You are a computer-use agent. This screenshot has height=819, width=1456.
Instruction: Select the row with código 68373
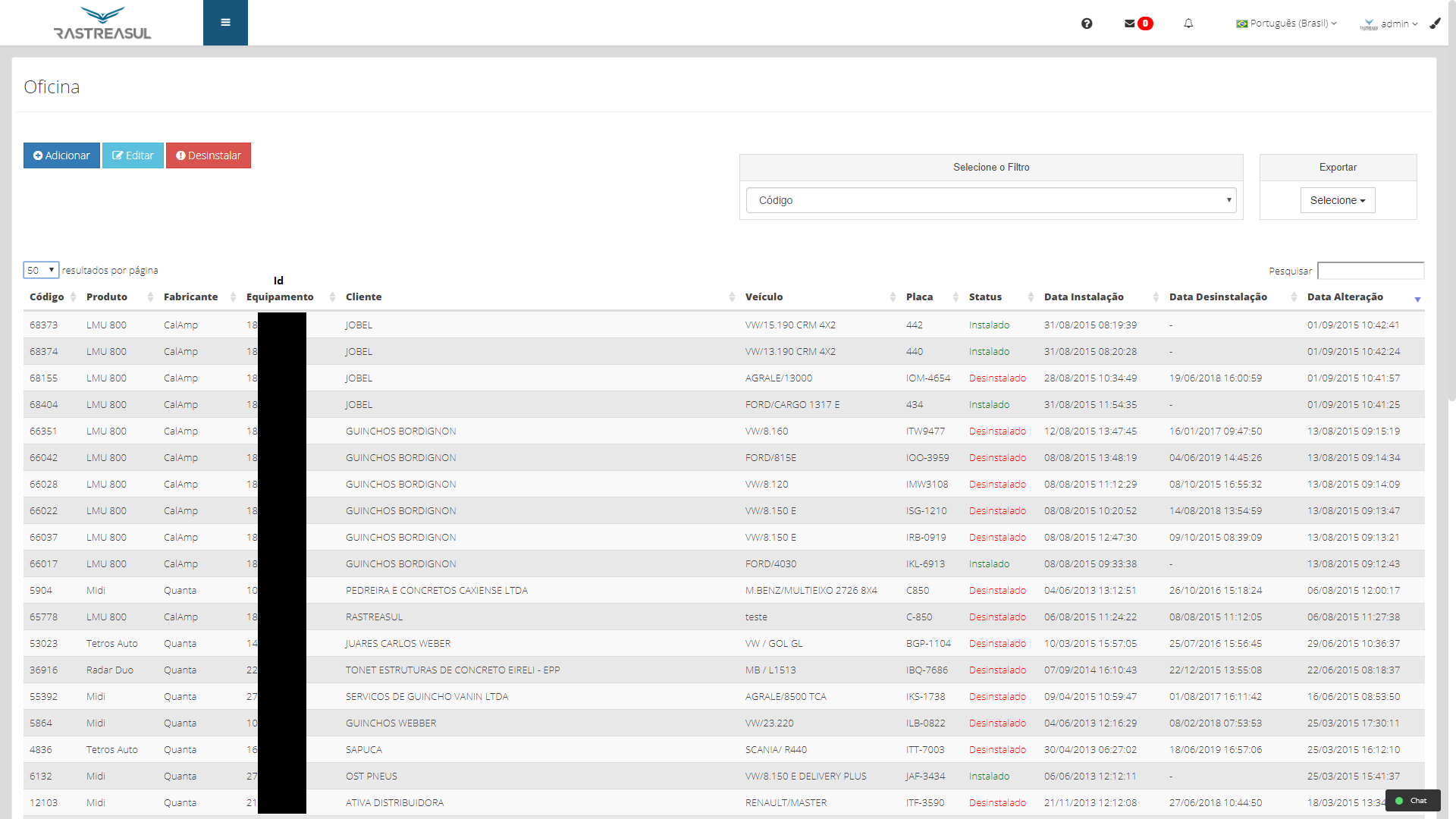tap(44, 325)
